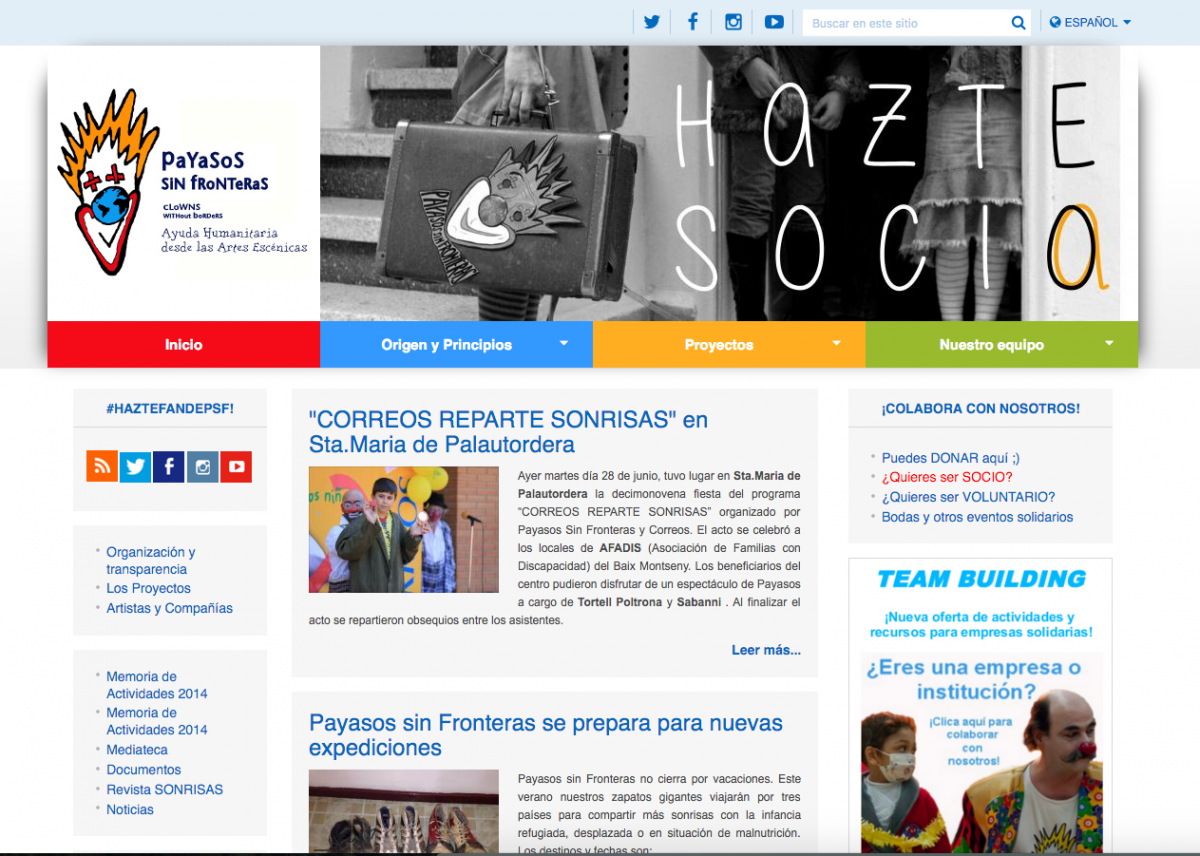Click the ¡COLABORA CON NOSOTROS! heading
Viewport: 1200px width, 856px height.
980,408
